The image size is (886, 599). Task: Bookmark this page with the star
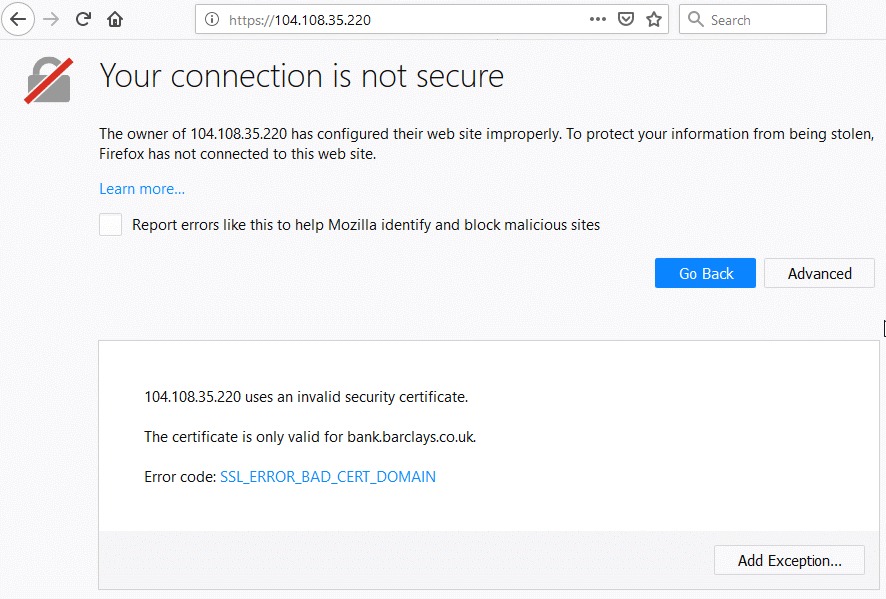(654, 19)
